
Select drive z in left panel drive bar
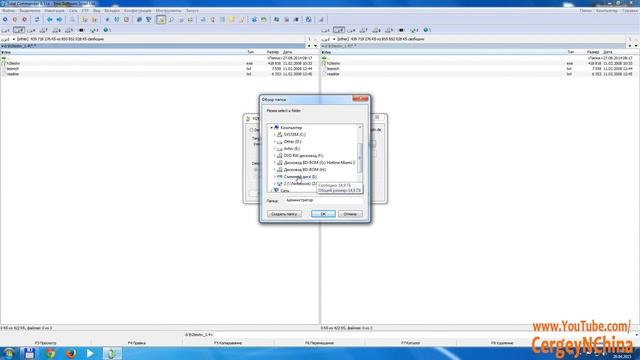point(94,30)
